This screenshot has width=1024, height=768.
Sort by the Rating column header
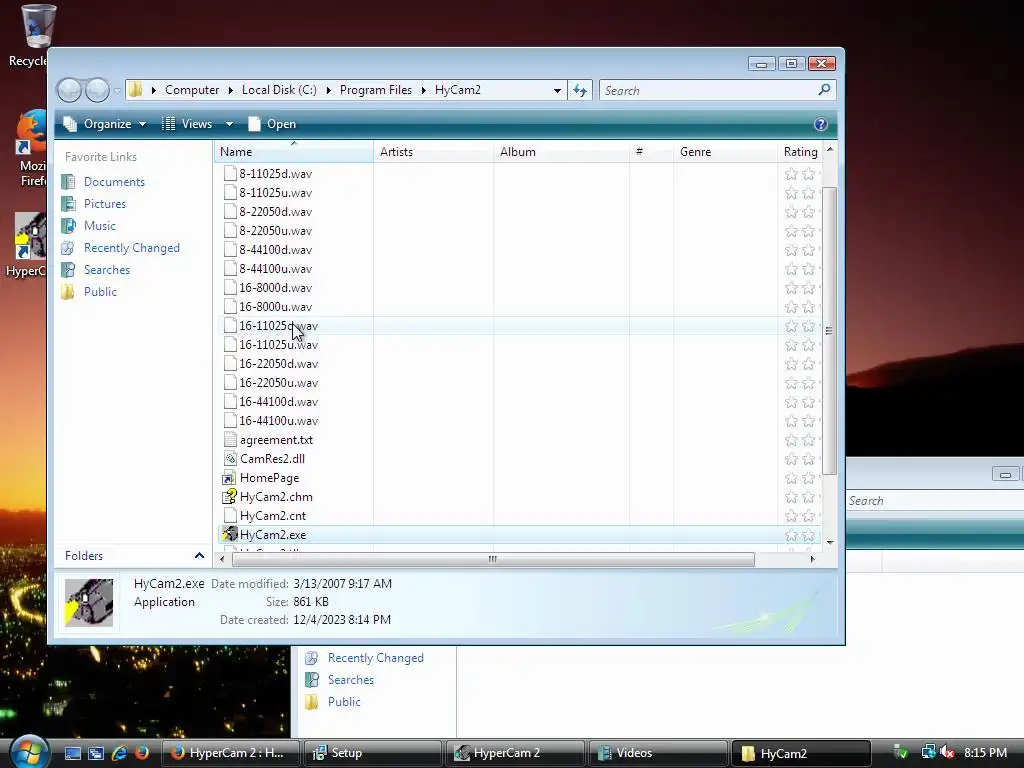(799, 152)
